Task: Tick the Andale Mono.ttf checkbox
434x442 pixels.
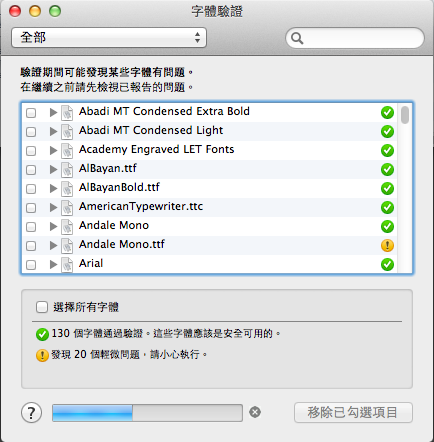Action: pyautogui.click(x=31, y=246)
